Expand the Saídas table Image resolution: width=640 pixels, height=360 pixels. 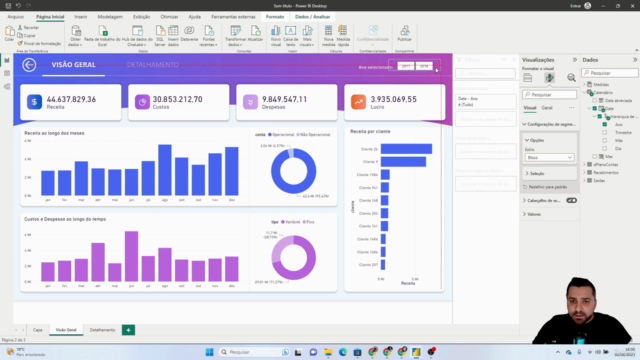[584, 180]
